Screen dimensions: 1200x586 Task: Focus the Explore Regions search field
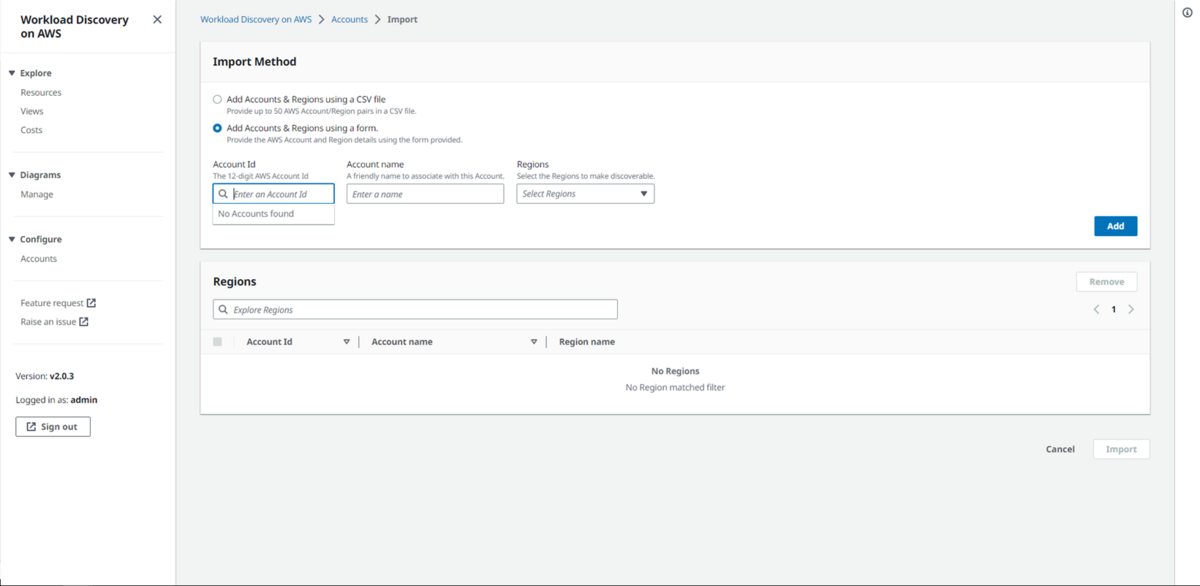415,310
